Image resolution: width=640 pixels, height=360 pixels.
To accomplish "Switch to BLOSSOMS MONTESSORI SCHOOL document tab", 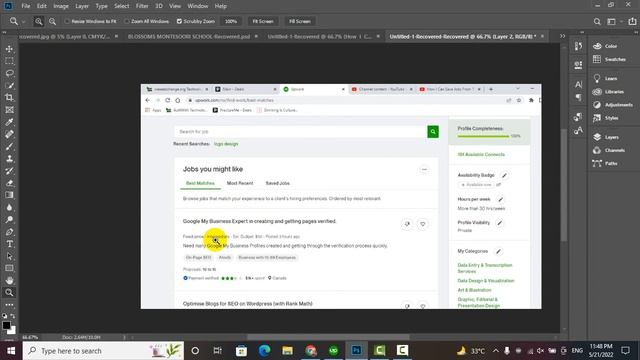I will point(189,36).
